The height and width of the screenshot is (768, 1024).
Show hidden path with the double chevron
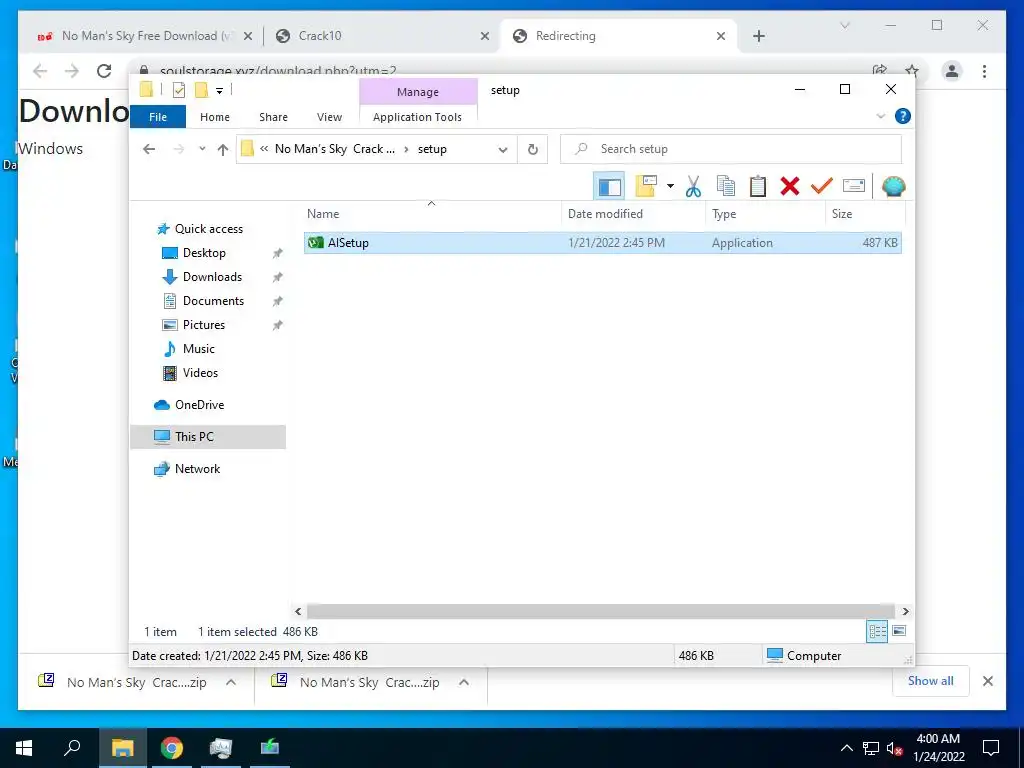coord(264,149)
